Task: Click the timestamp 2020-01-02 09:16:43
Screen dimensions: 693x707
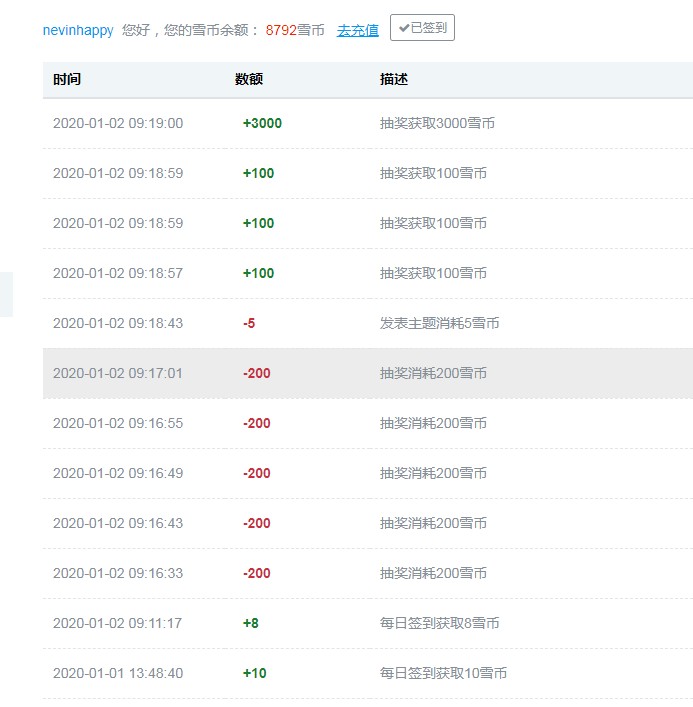Action: coord(118,523)
